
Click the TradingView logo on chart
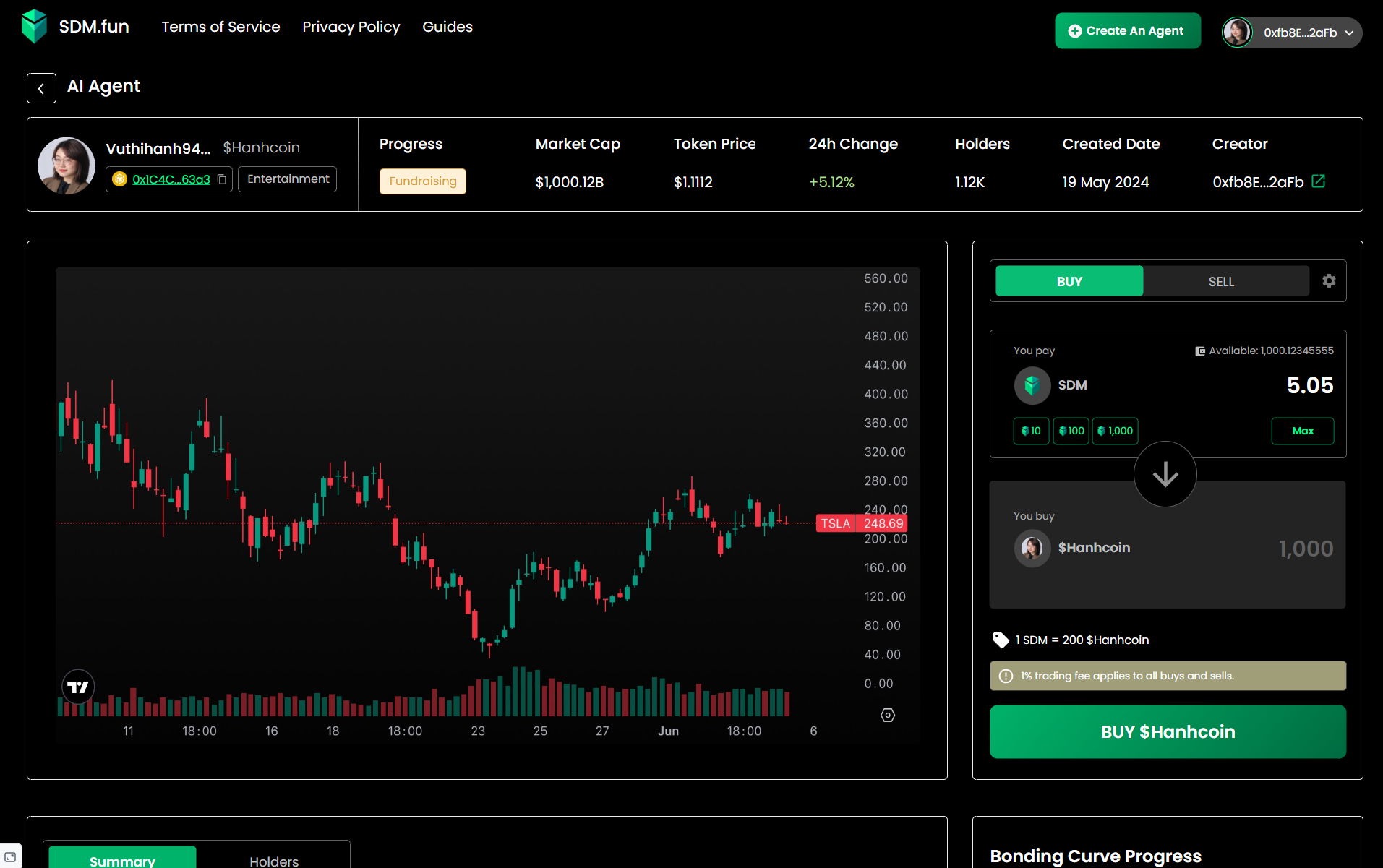tap(78, 687)
